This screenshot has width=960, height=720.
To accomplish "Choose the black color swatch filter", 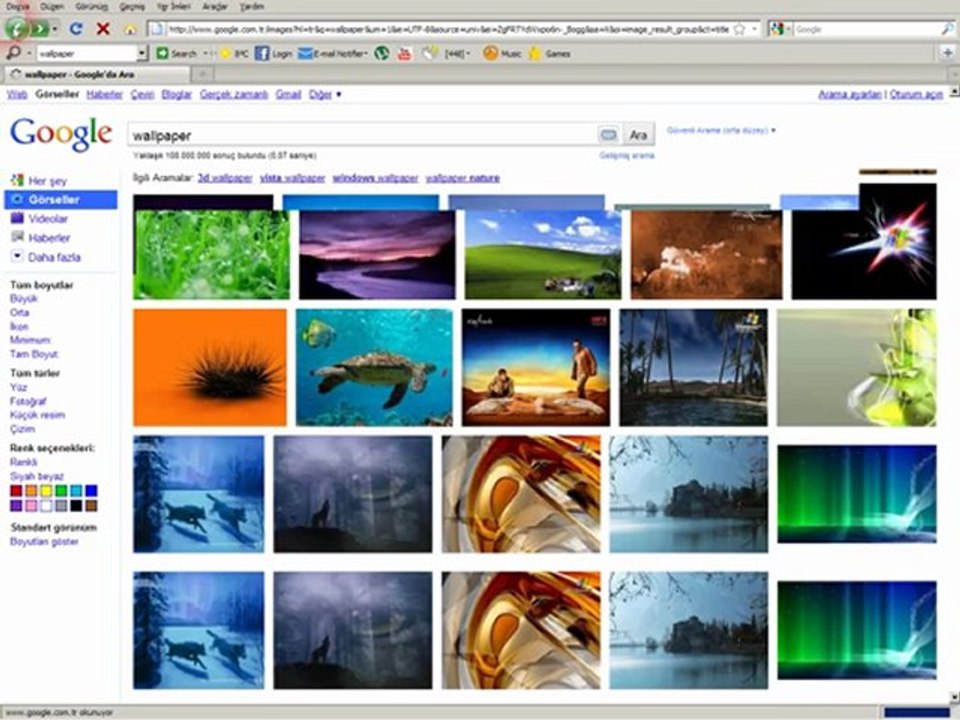I will 76,506.
